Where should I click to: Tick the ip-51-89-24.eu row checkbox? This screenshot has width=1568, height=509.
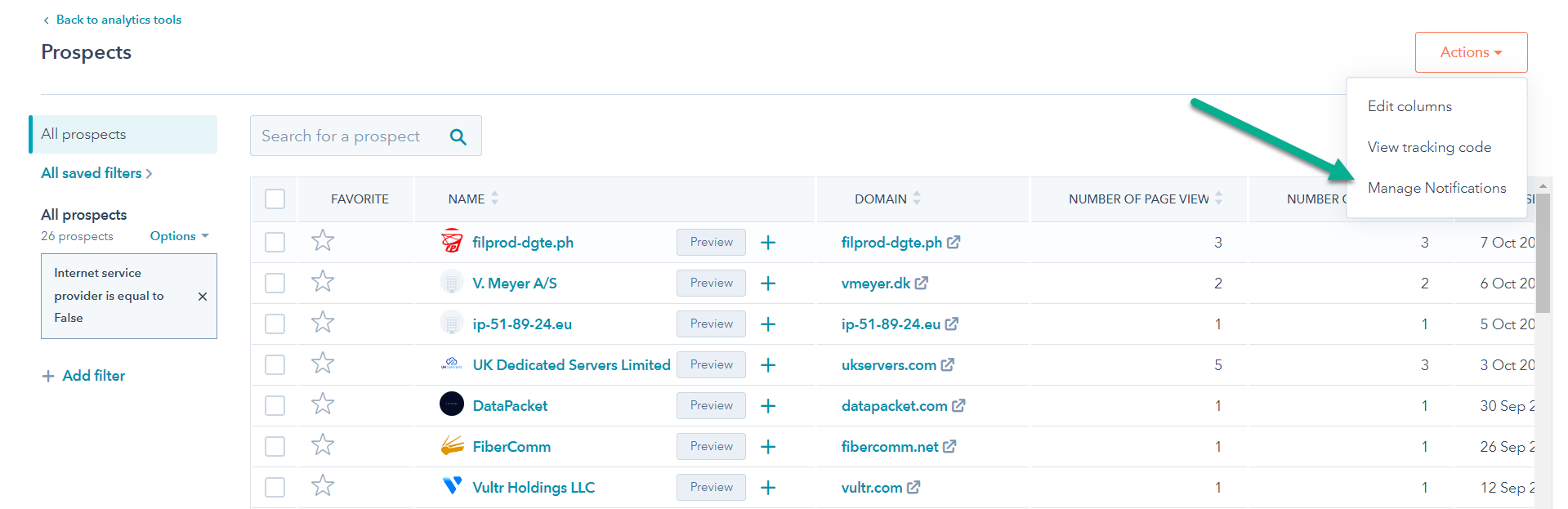click(275, 324)
